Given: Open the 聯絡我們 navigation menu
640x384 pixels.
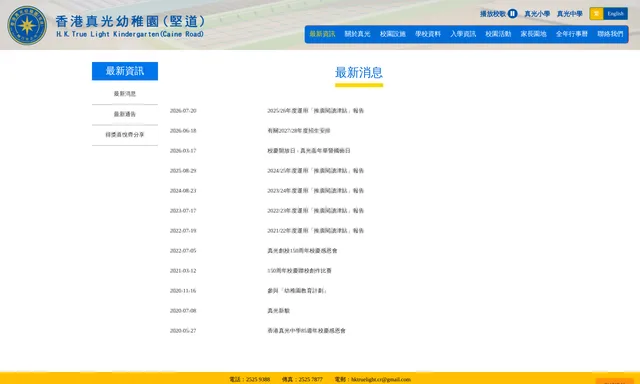Looking at the screenshot, I should (610, 34).
